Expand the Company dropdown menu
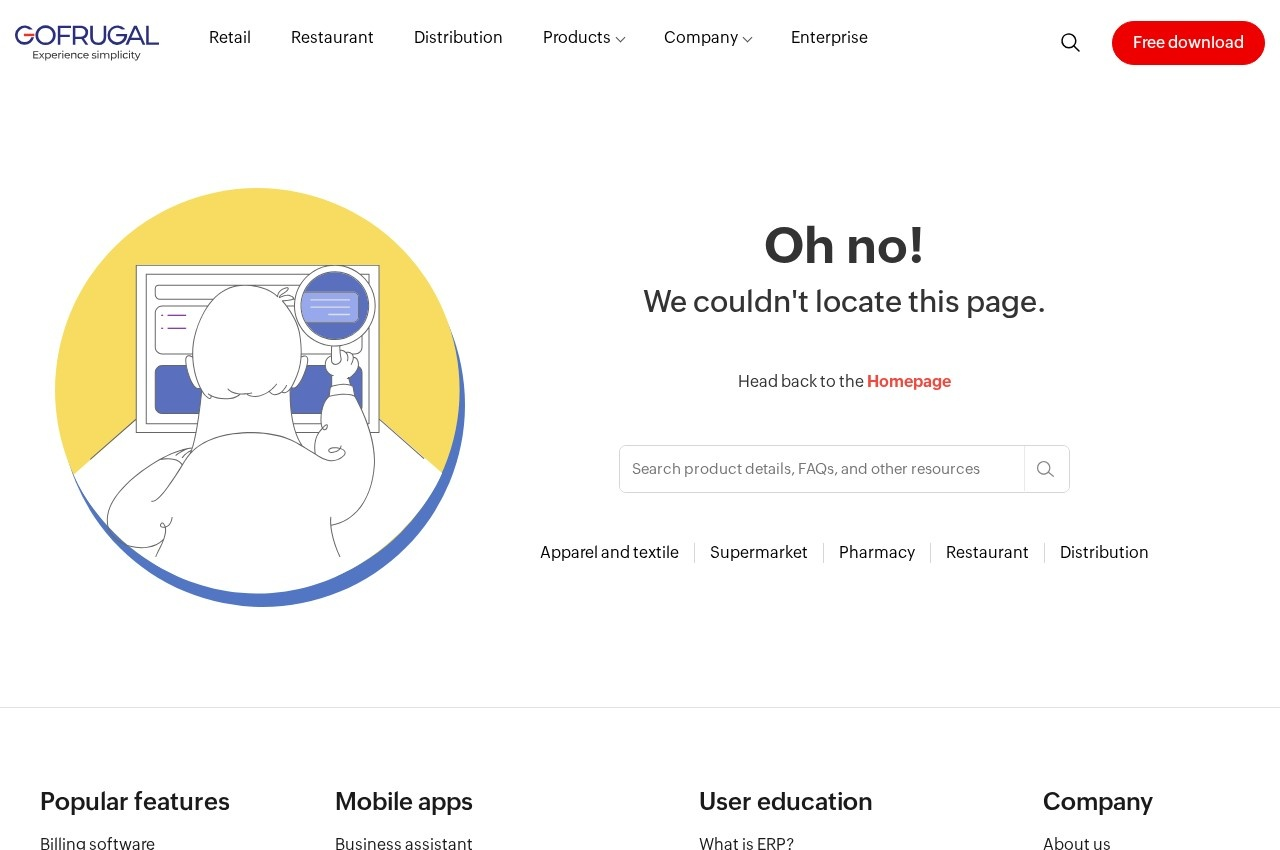Viewport: 1280px width, 850px height. 708,38
